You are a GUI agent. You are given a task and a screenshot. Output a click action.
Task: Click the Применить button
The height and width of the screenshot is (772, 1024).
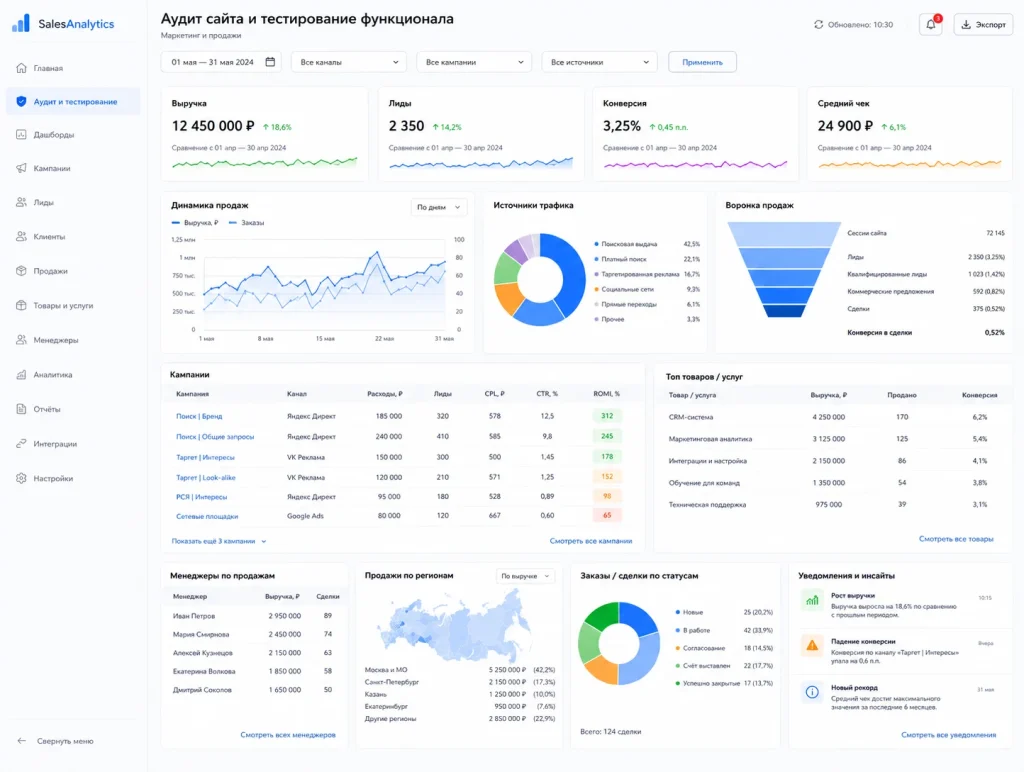[x=702, y=62]
